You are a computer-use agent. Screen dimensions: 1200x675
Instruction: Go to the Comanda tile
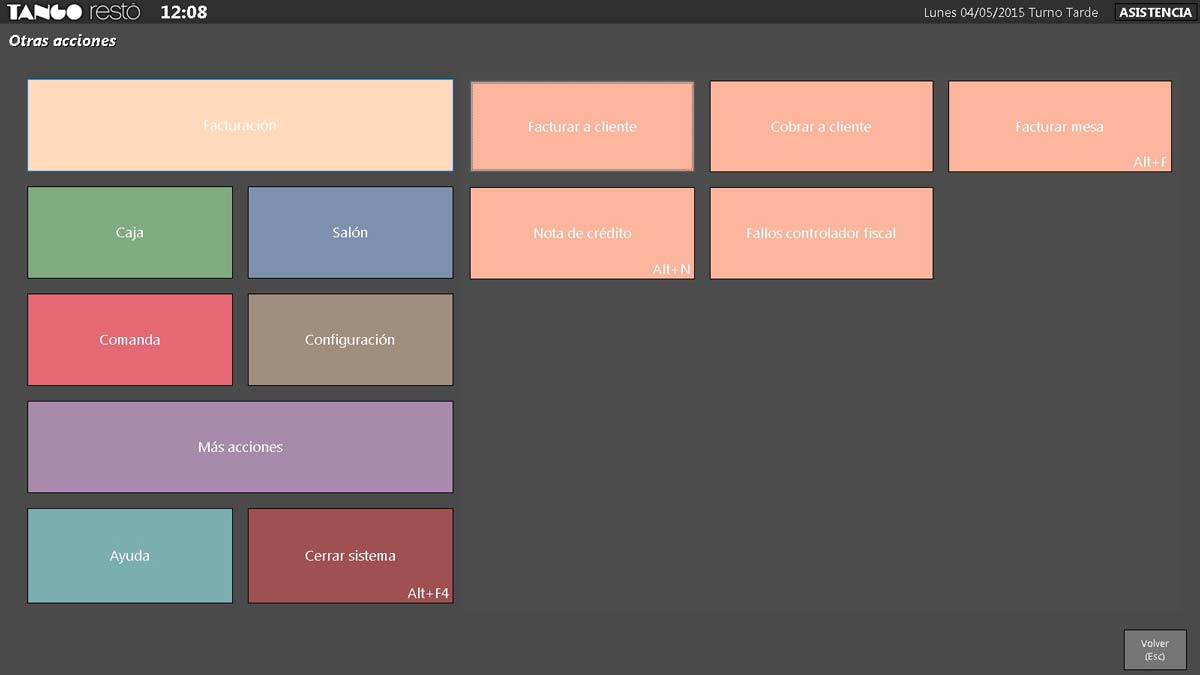[130, 340]
